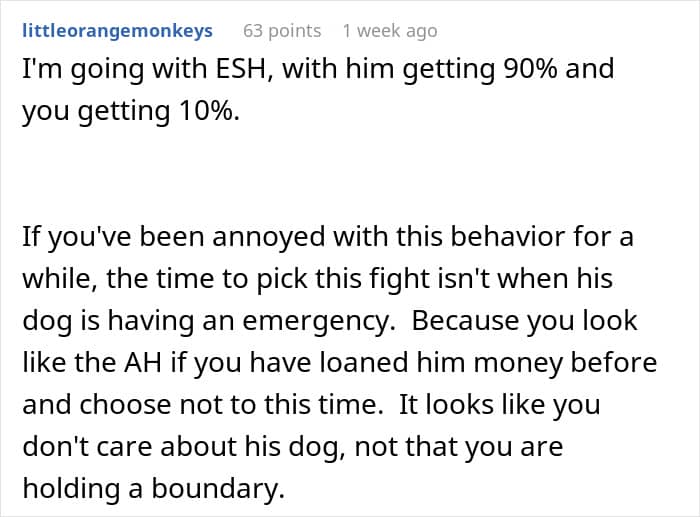This screenshot has width=700, height=517.
Task: Click the 63 points score label
Action: coord(282,31)
